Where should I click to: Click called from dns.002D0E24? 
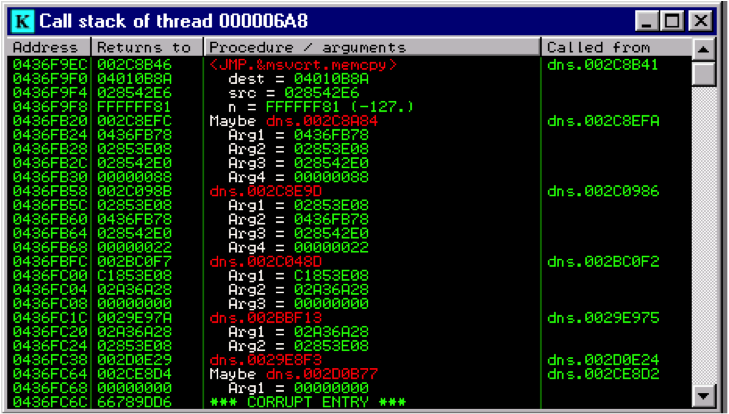603,360
